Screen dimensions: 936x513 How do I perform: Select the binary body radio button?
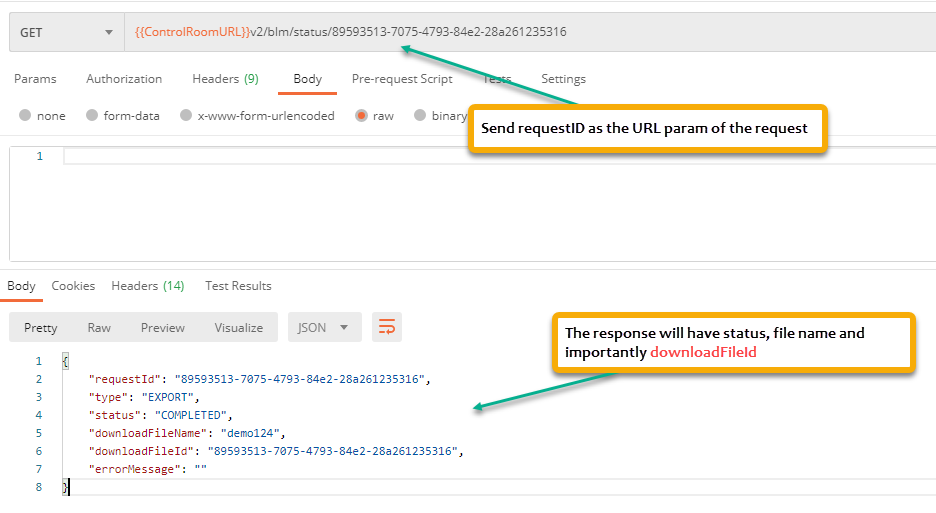pyautogui.click(x=420, y=115)
